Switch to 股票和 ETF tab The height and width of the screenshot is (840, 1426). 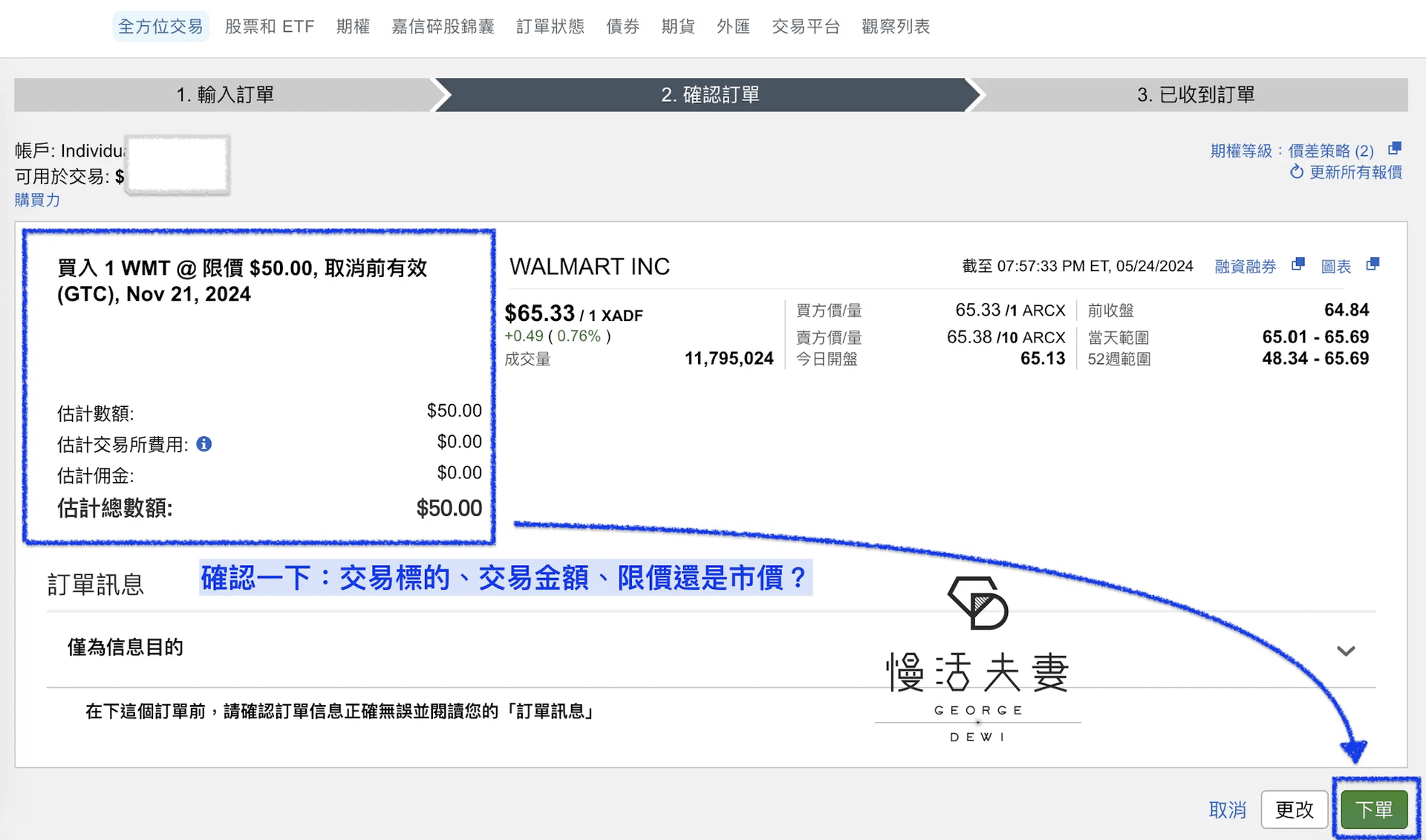pyautogui.click(x=270, y=27)
